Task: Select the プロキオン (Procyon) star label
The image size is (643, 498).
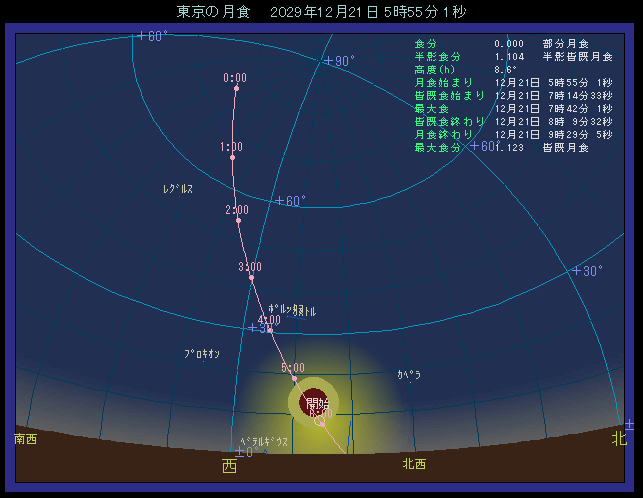Action: [202, 354]
